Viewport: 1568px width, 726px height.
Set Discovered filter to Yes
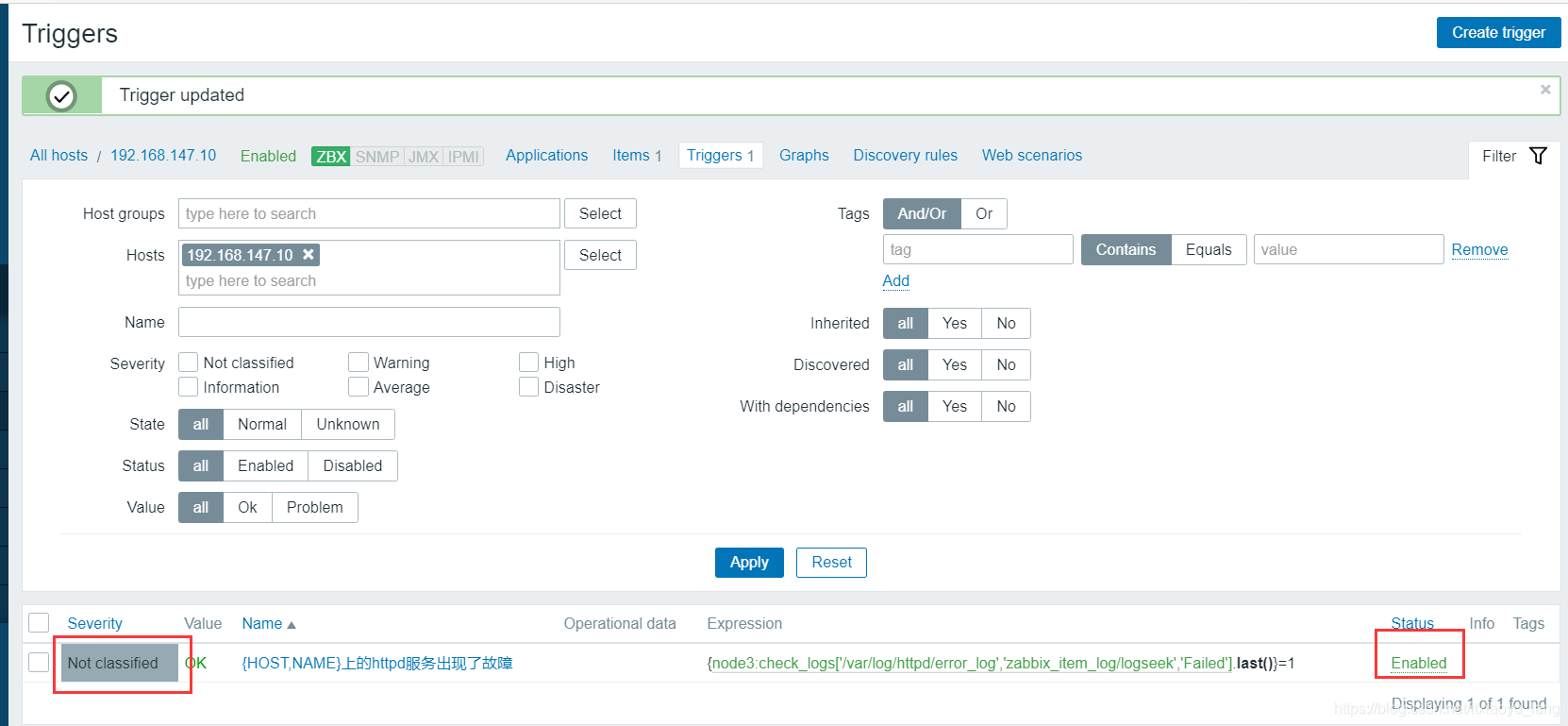tap(955, 364)
